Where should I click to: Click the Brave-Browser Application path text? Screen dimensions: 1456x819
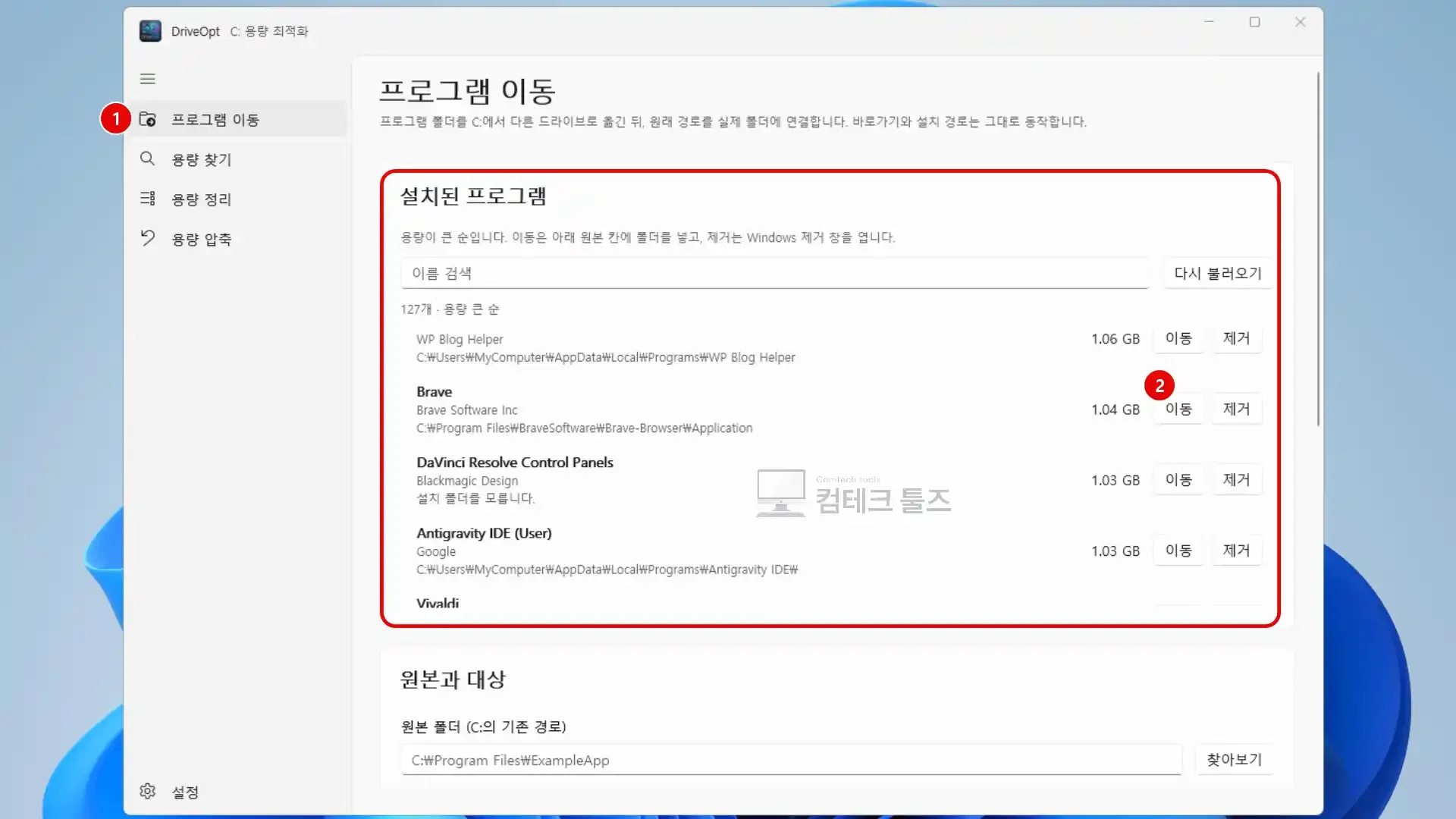pyautogui.click(x=585, y=428)
